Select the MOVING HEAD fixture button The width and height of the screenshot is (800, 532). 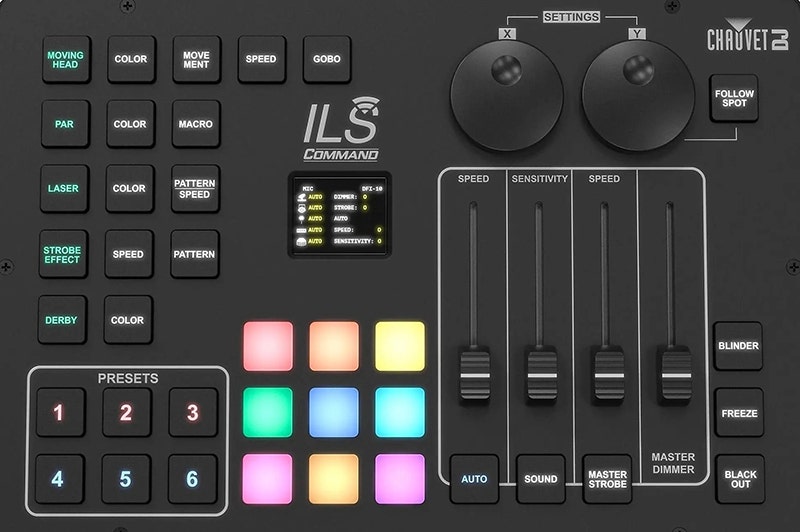66,60
